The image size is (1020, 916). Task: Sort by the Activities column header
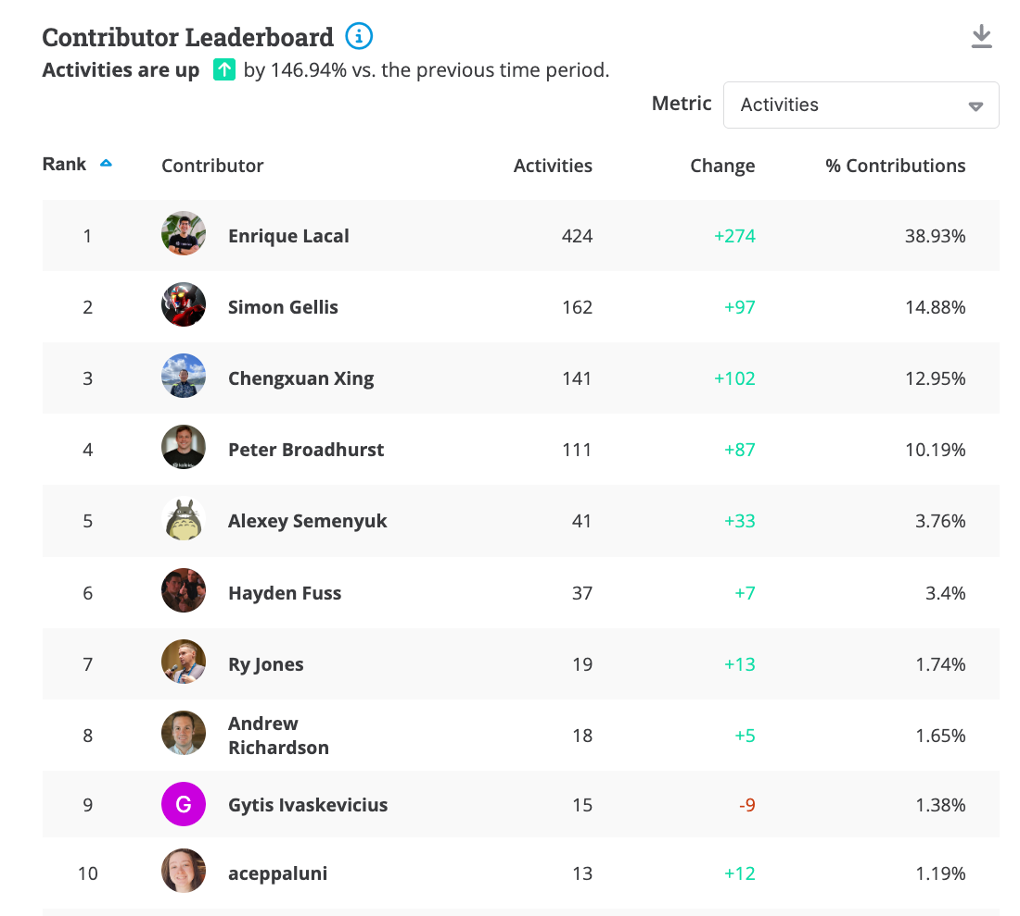(x=552, y=165)
